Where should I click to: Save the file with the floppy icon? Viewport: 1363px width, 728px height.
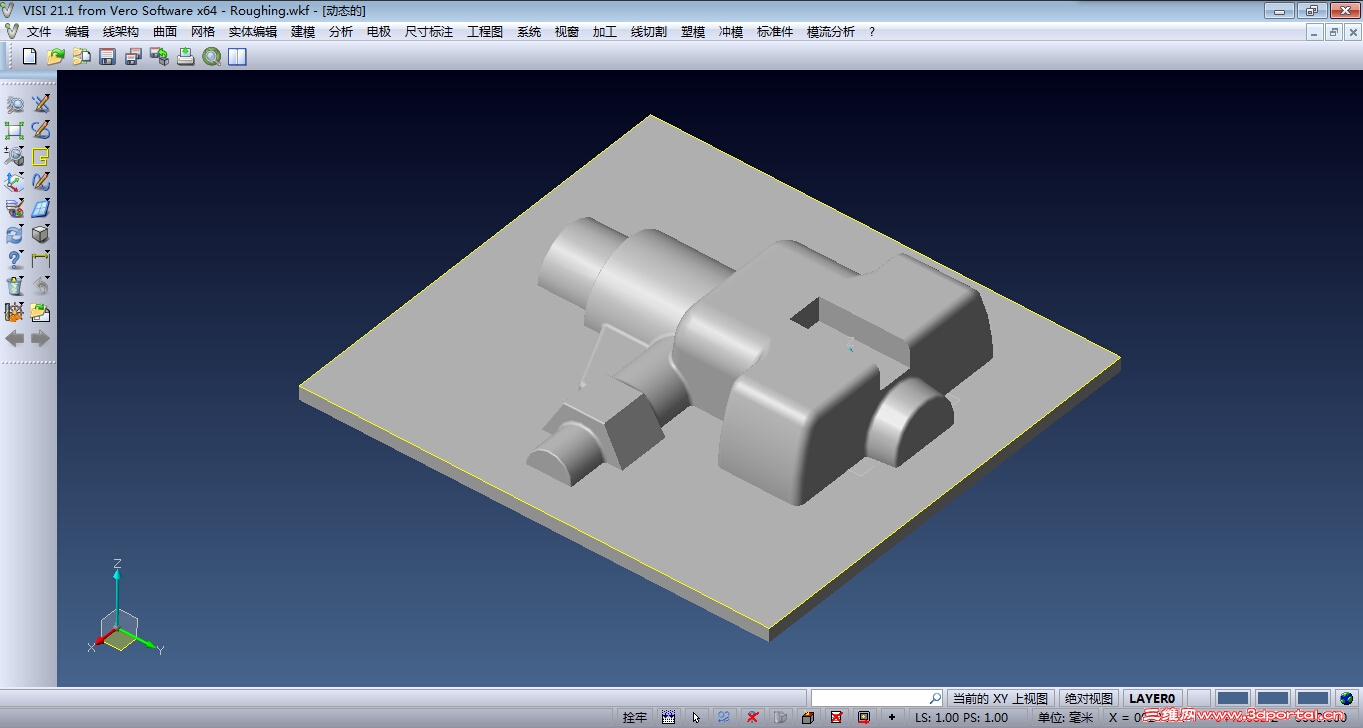pos(107,57)
